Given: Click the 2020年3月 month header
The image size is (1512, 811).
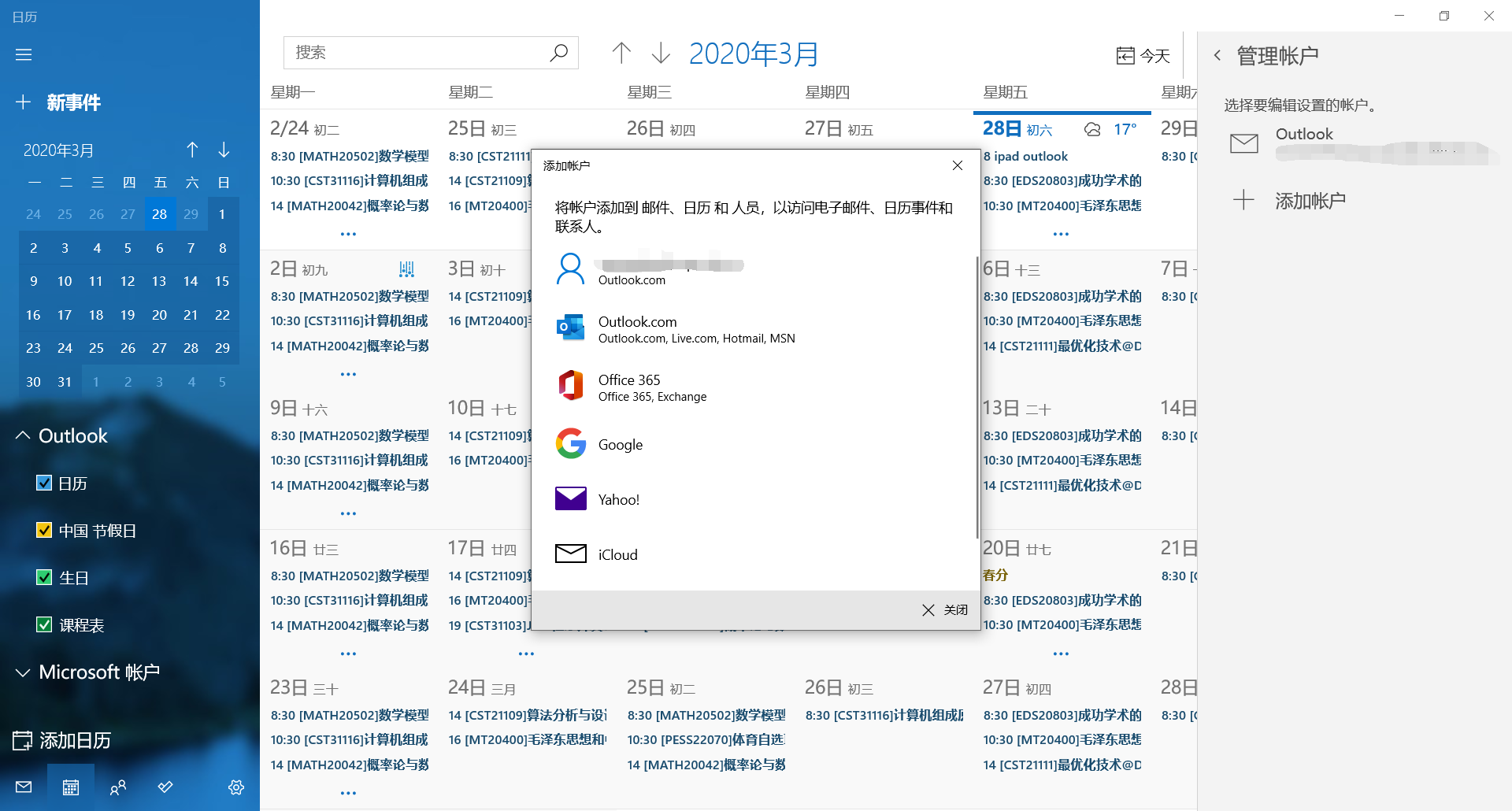Looking at the screenshot, I should [x=754, y=54].
